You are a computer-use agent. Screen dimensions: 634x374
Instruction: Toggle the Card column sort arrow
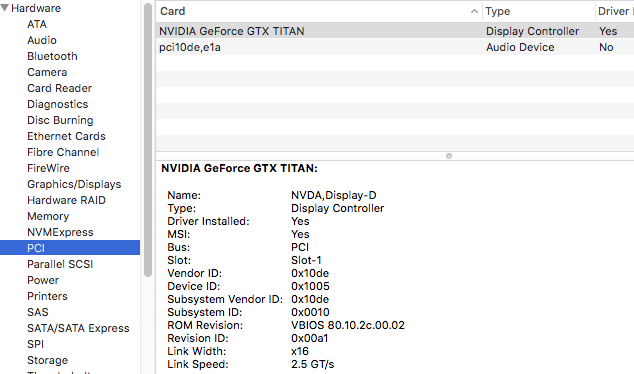[x=474, y=11]
